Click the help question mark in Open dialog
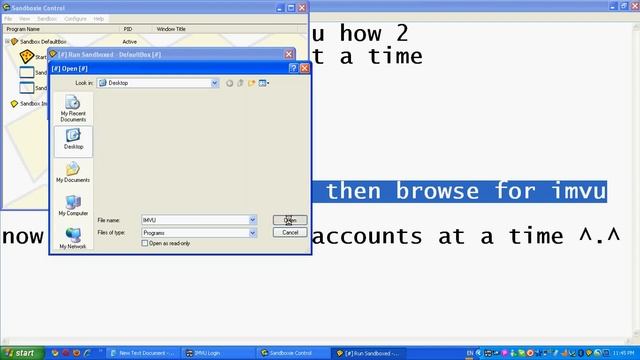 pyautogui.click(x=293, y=68)
